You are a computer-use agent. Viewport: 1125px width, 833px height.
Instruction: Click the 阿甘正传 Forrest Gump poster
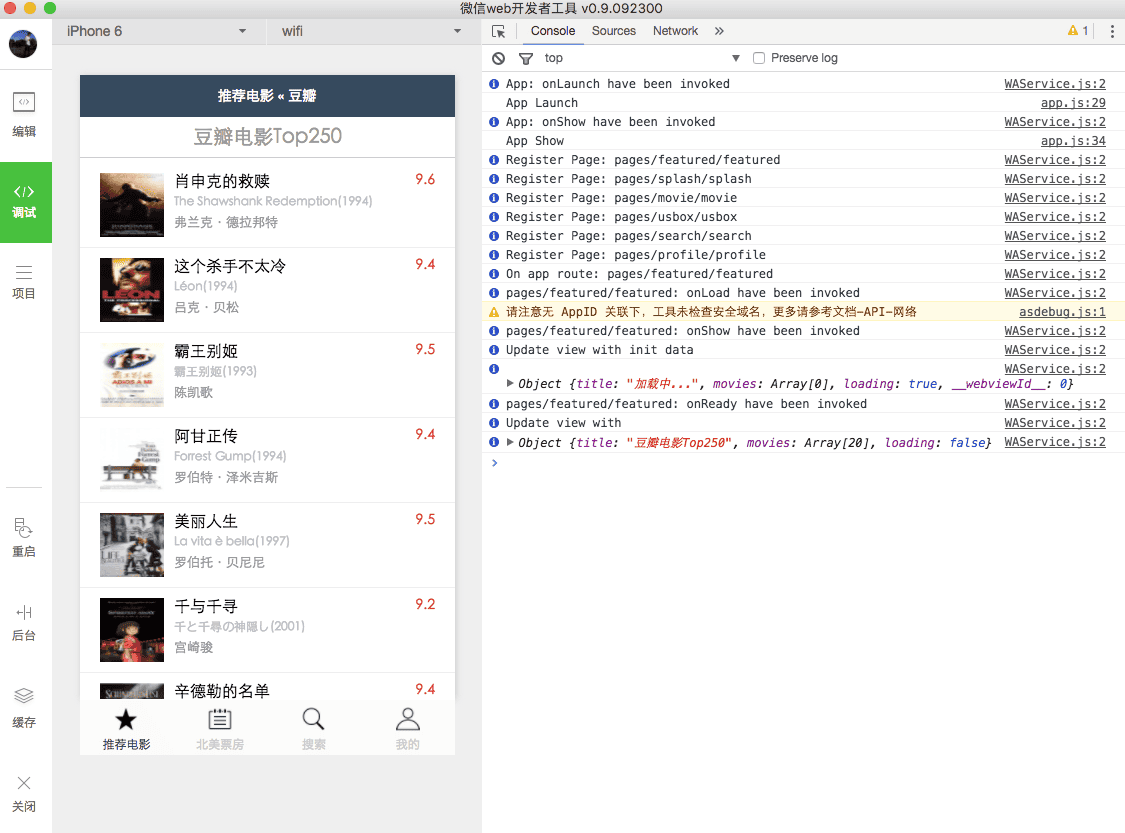point(132,460)
